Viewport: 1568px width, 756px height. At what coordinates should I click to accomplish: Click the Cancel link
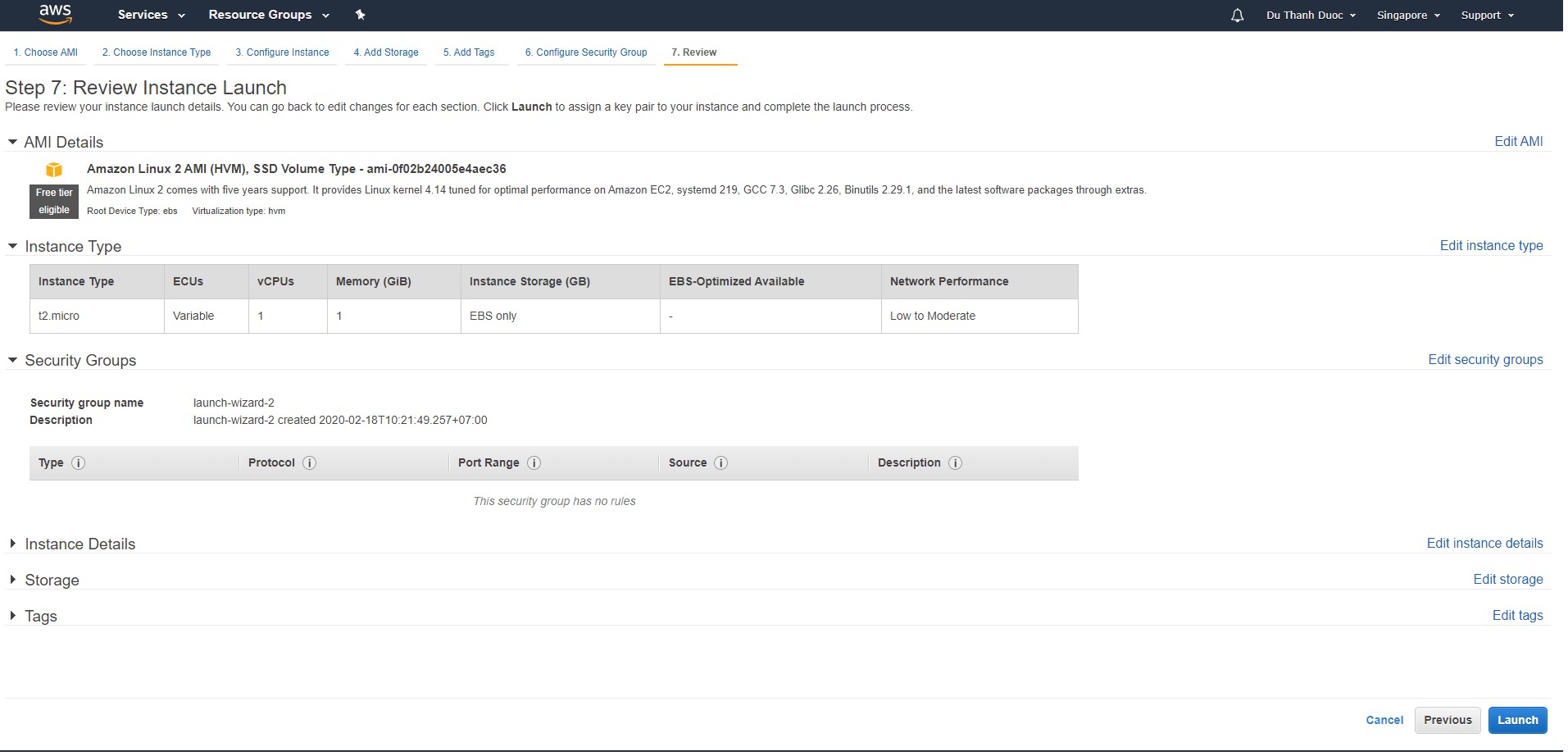1384,721
